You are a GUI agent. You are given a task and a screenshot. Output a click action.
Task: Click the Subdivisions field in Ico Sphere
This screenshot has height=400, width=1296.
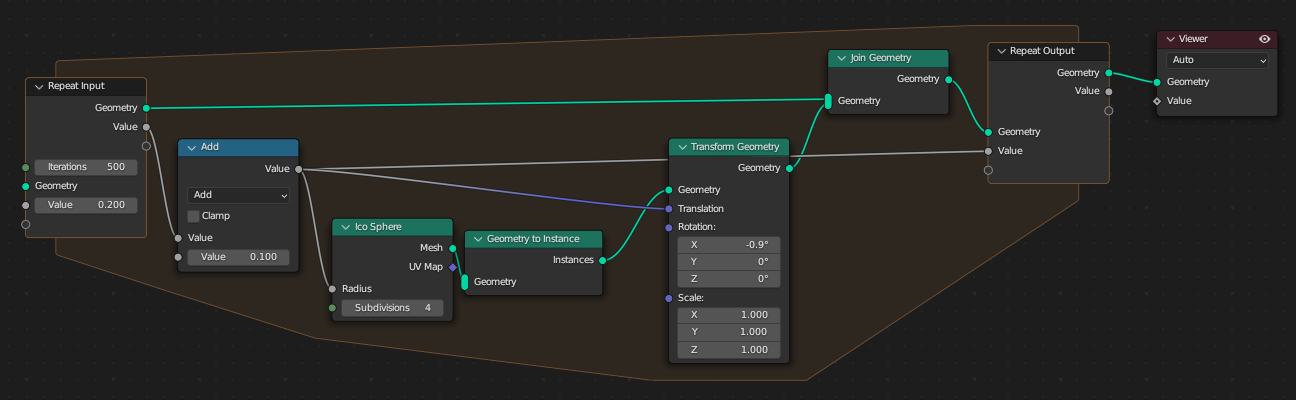(x=392, y=308)
